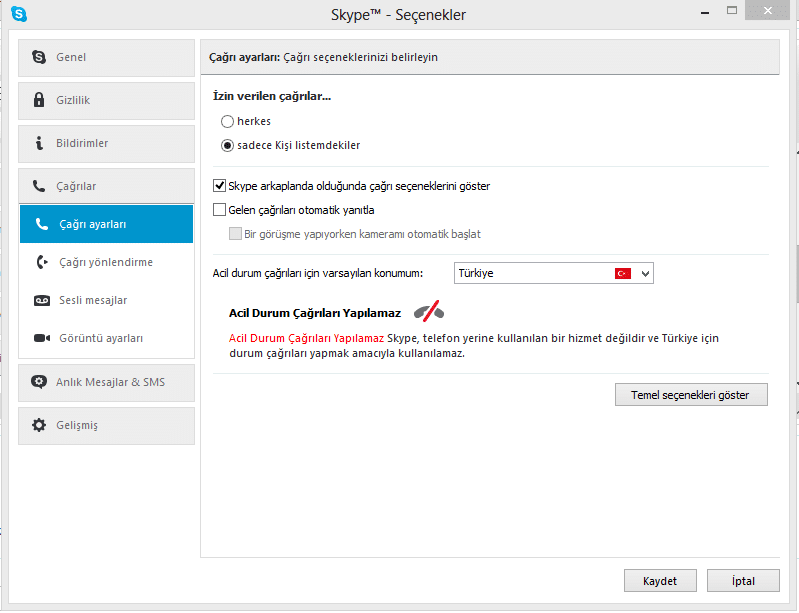Open Anlık Mesajlar & SMS section
The width and height of the screenshot is (799, 613).
(106, 382)
